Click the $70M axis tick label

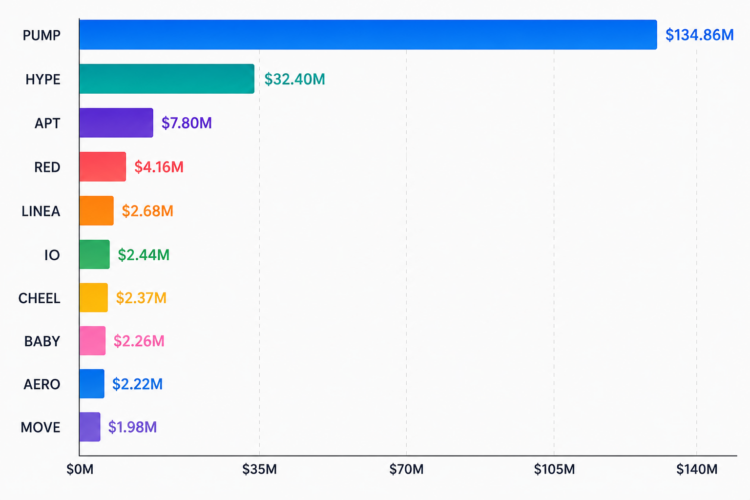point(406,469)
